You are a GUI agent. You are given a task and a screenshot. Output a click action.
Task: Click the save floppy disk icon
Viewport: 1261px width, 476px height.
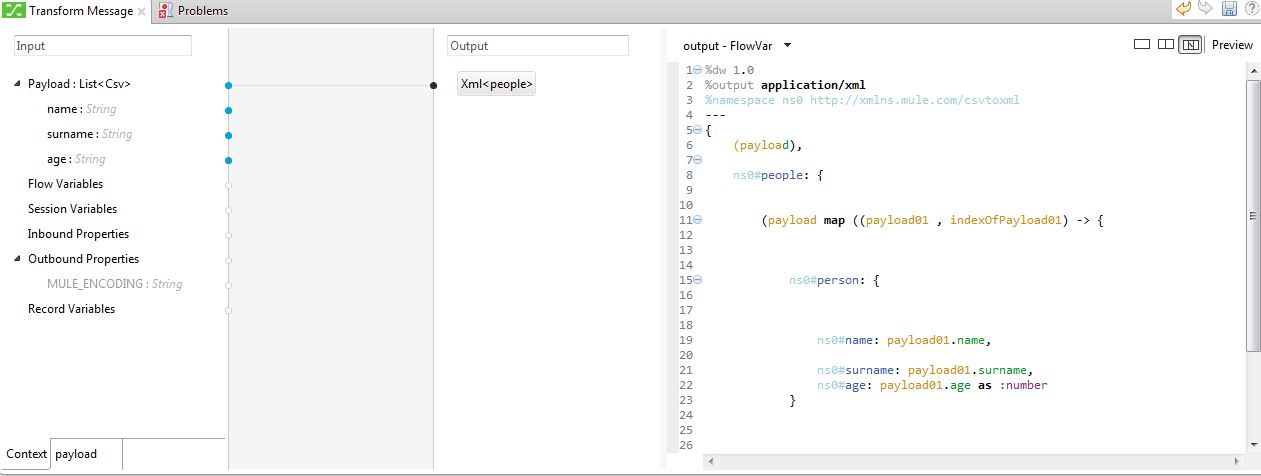click(x=1229, y=9)
